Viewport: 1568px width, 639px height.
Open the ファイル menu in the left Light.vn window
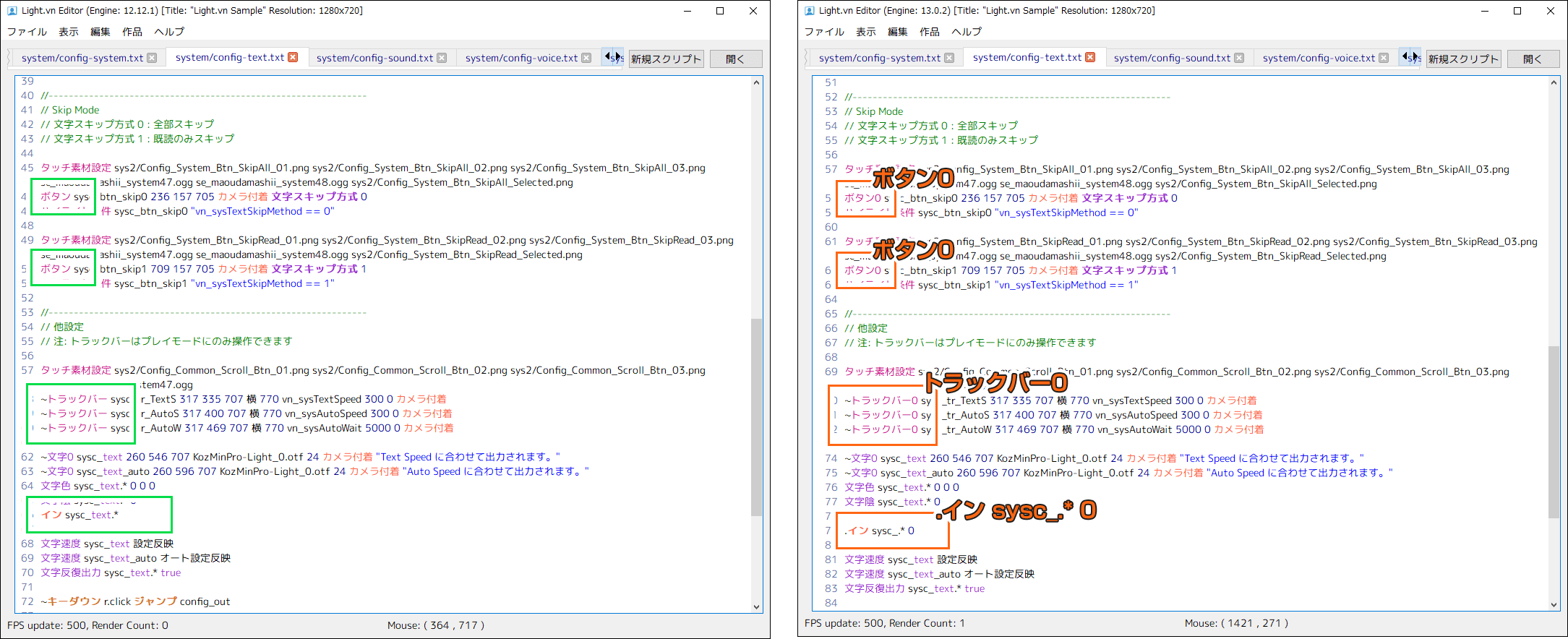[27, 32]
